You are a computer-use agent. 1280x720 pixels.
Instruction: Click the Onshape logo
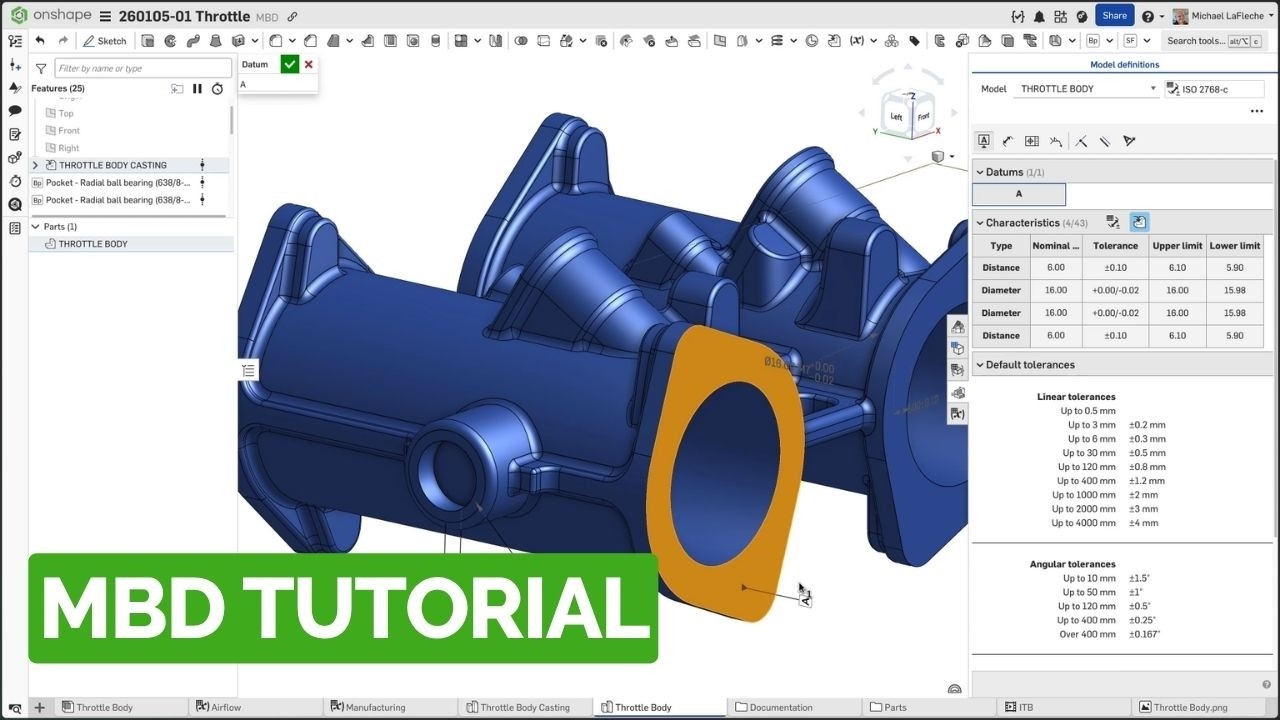pyautogui.click(x=49, y=16)
